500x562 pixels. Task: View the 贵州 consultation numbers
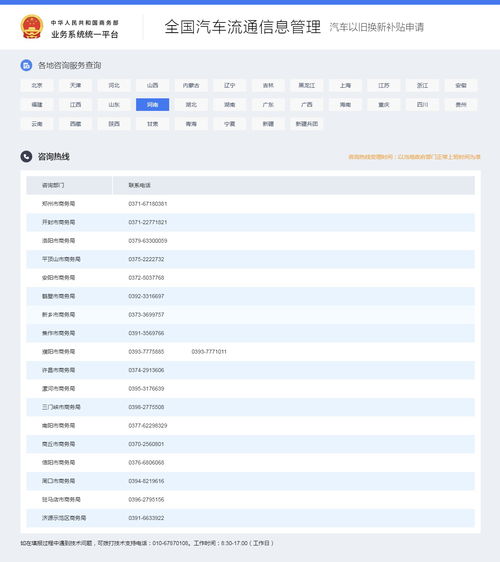(x=461, y=105)
